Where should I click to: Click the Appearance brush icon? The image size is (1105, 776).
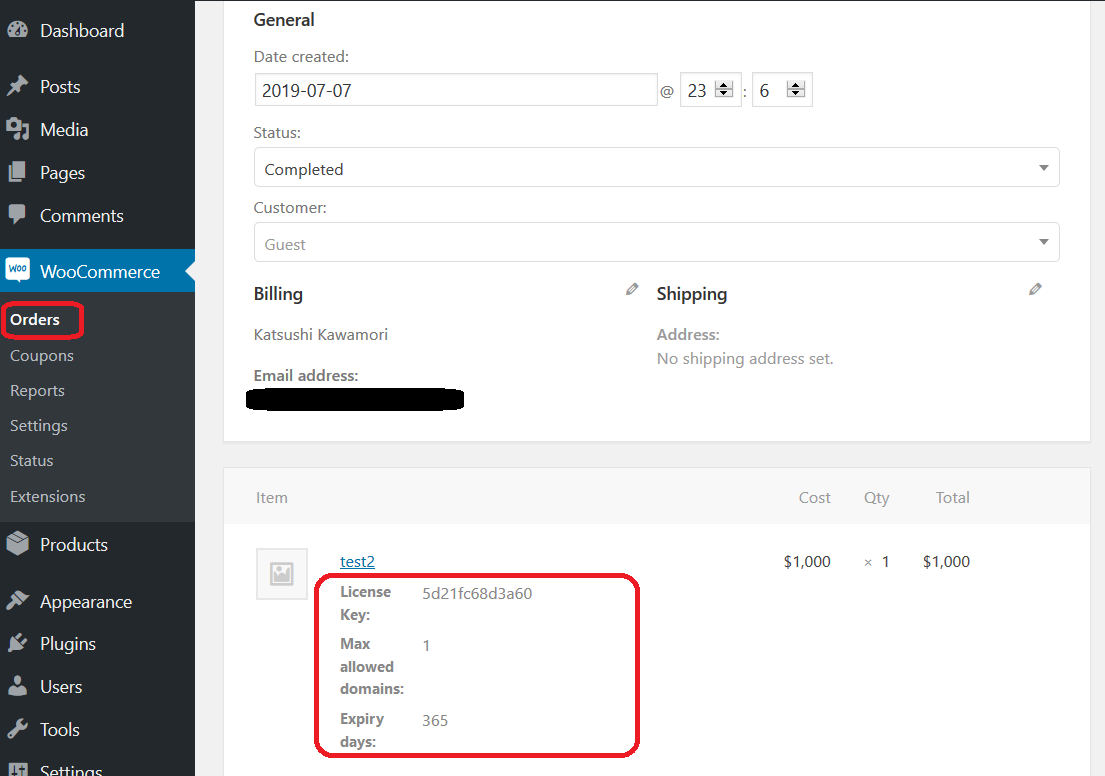click(x=18, y=601)
